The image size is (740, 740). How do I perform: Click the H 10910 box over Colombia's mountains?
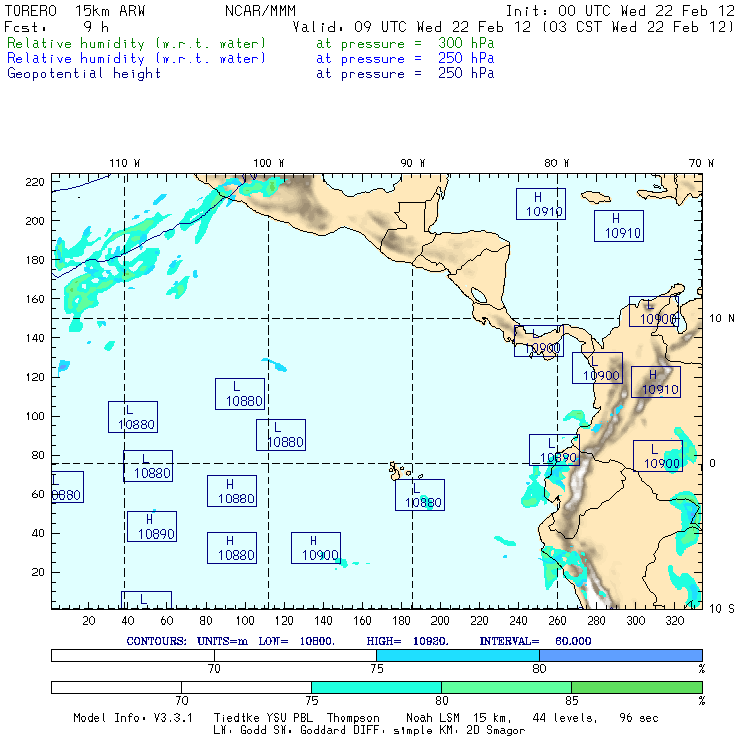[x=656, y=382]
